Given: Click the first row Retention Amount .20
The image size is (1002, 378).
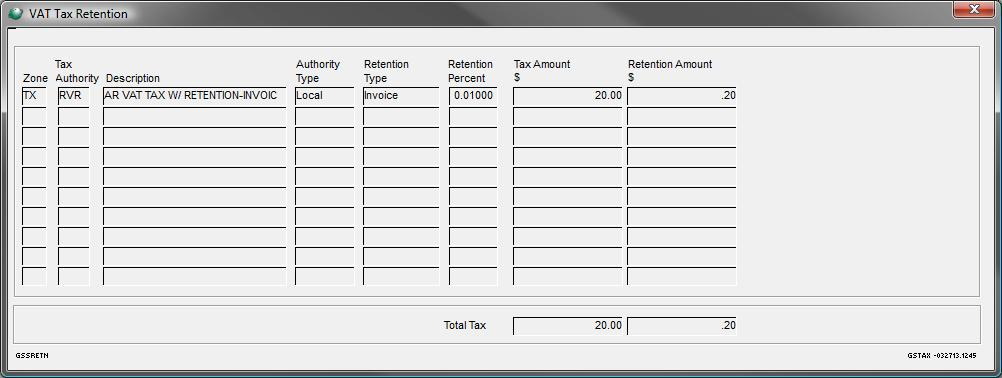Looking at the screenshot, I should [x=682, y=96].
